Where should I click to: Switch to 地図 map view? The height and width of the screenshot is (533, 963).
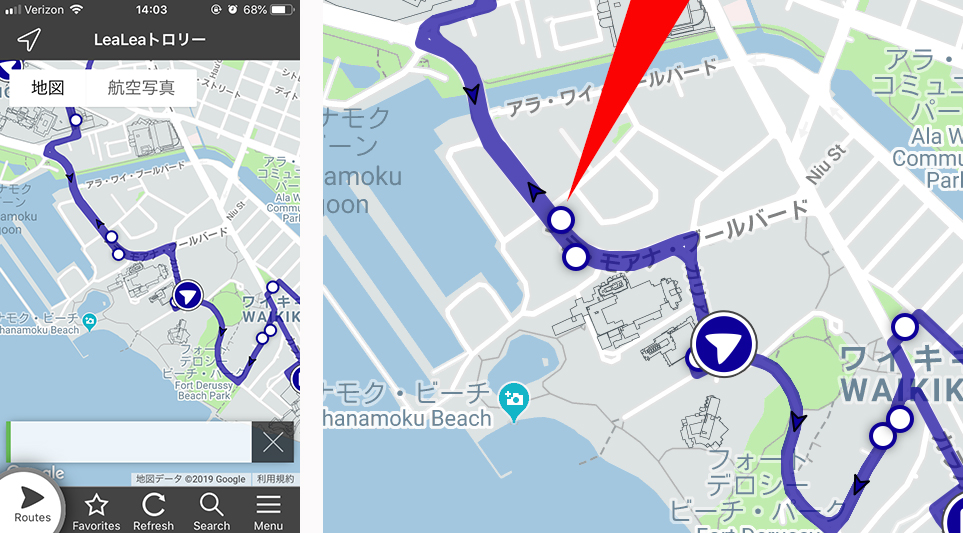(48, 88)
